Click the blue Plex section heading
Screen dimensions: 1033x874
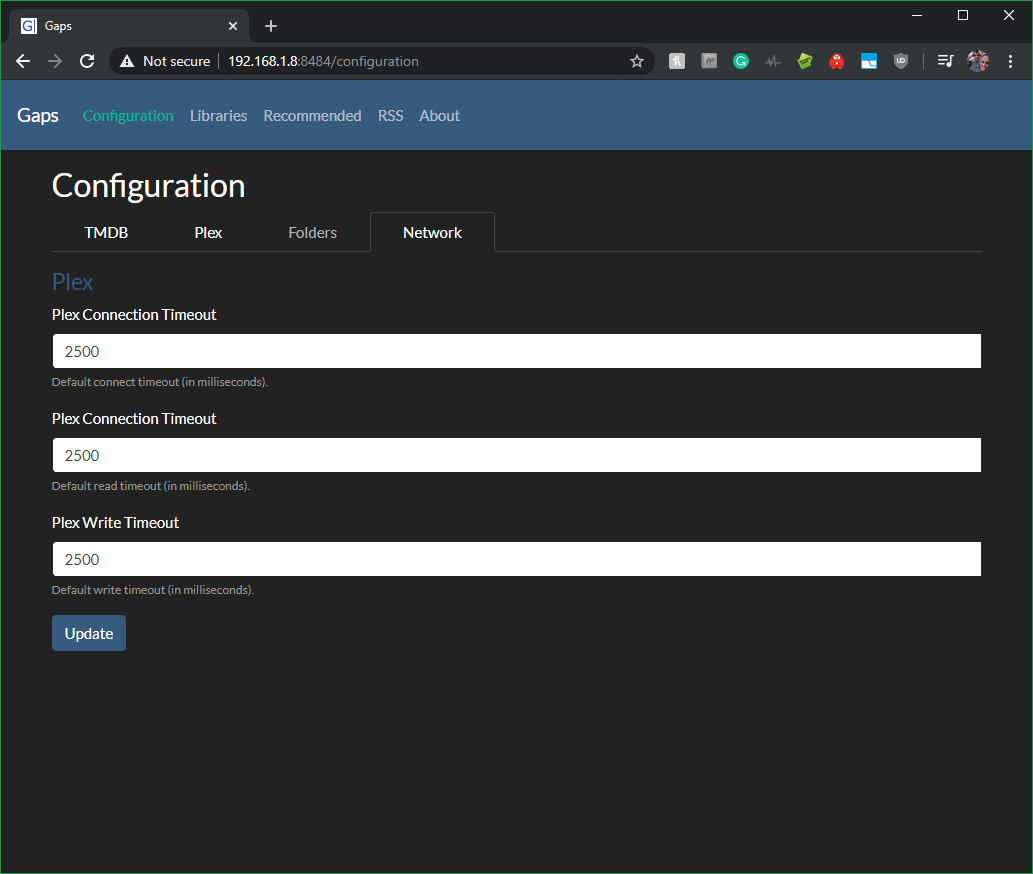[x=72, y=282]
